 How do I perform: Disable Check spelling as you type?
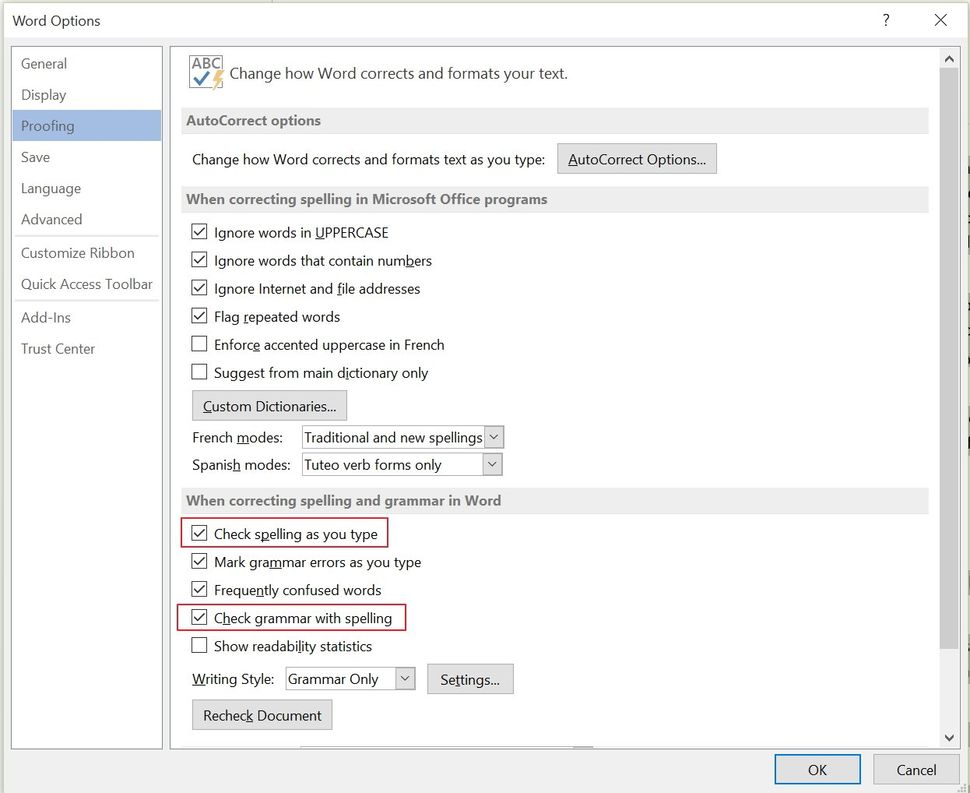(199, 533)
